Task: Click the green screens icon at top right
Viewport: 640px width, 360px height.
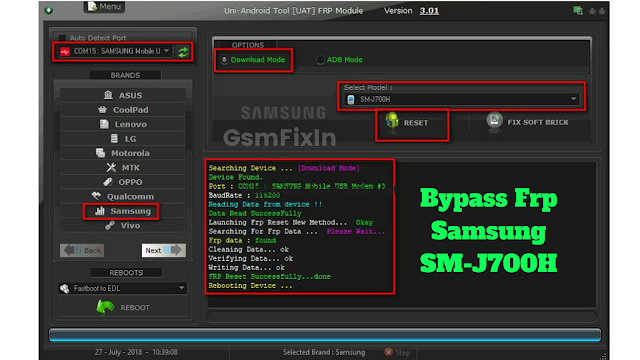Action: coord(578,11)
